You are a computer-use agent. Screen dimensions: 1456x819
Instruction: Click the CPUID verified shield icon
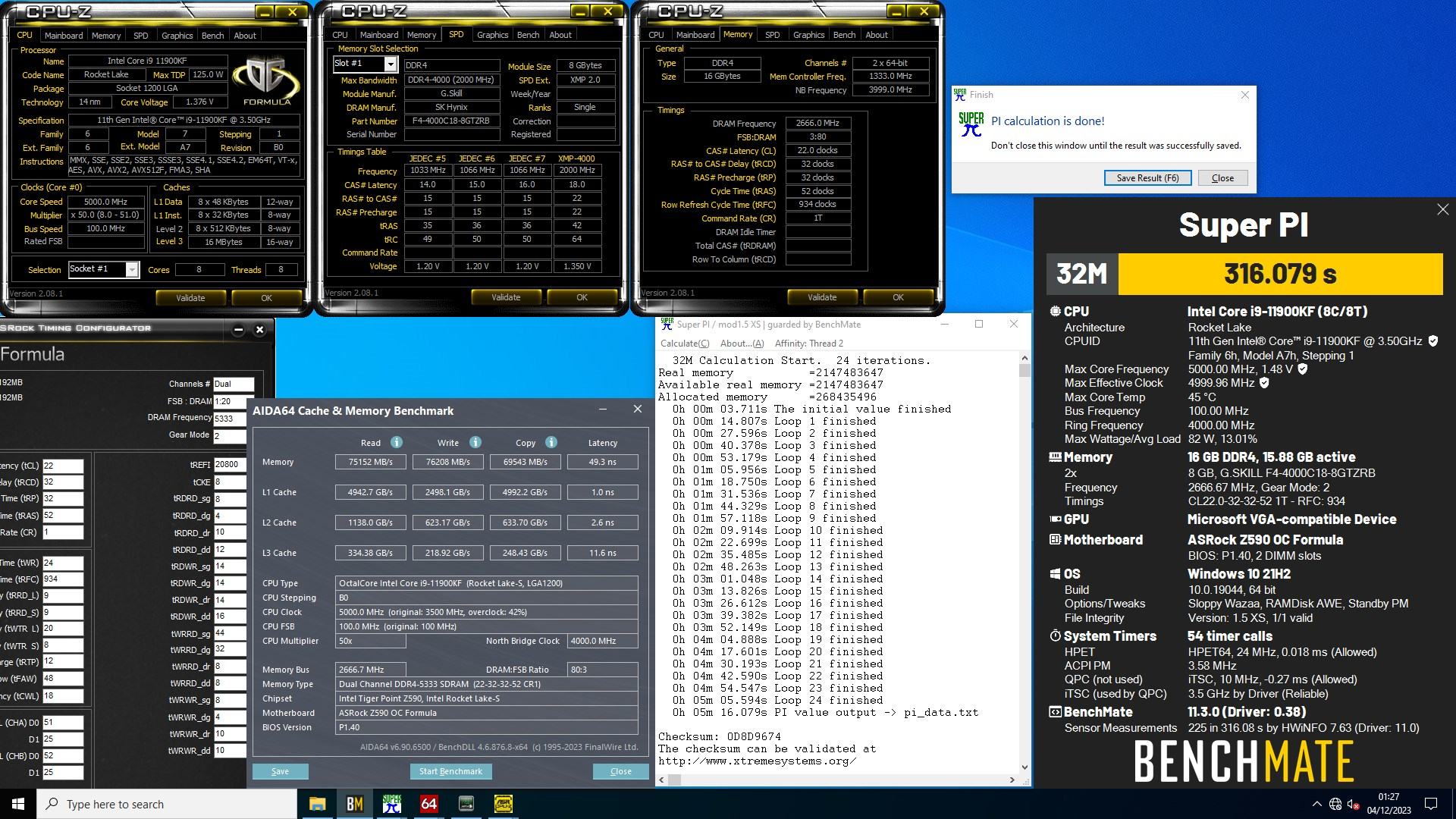(x=1433, y=341)
